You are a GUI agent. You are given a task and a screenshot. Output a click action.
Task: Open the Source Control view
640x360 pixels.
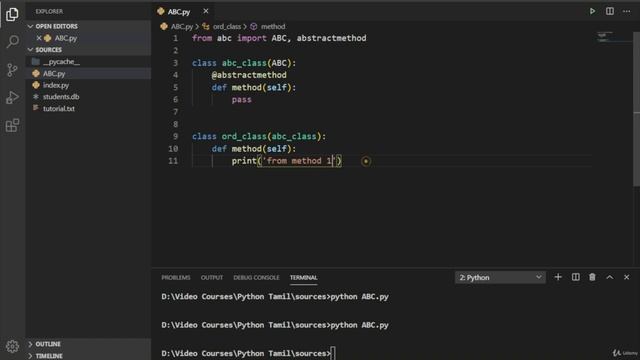(12, 70)
